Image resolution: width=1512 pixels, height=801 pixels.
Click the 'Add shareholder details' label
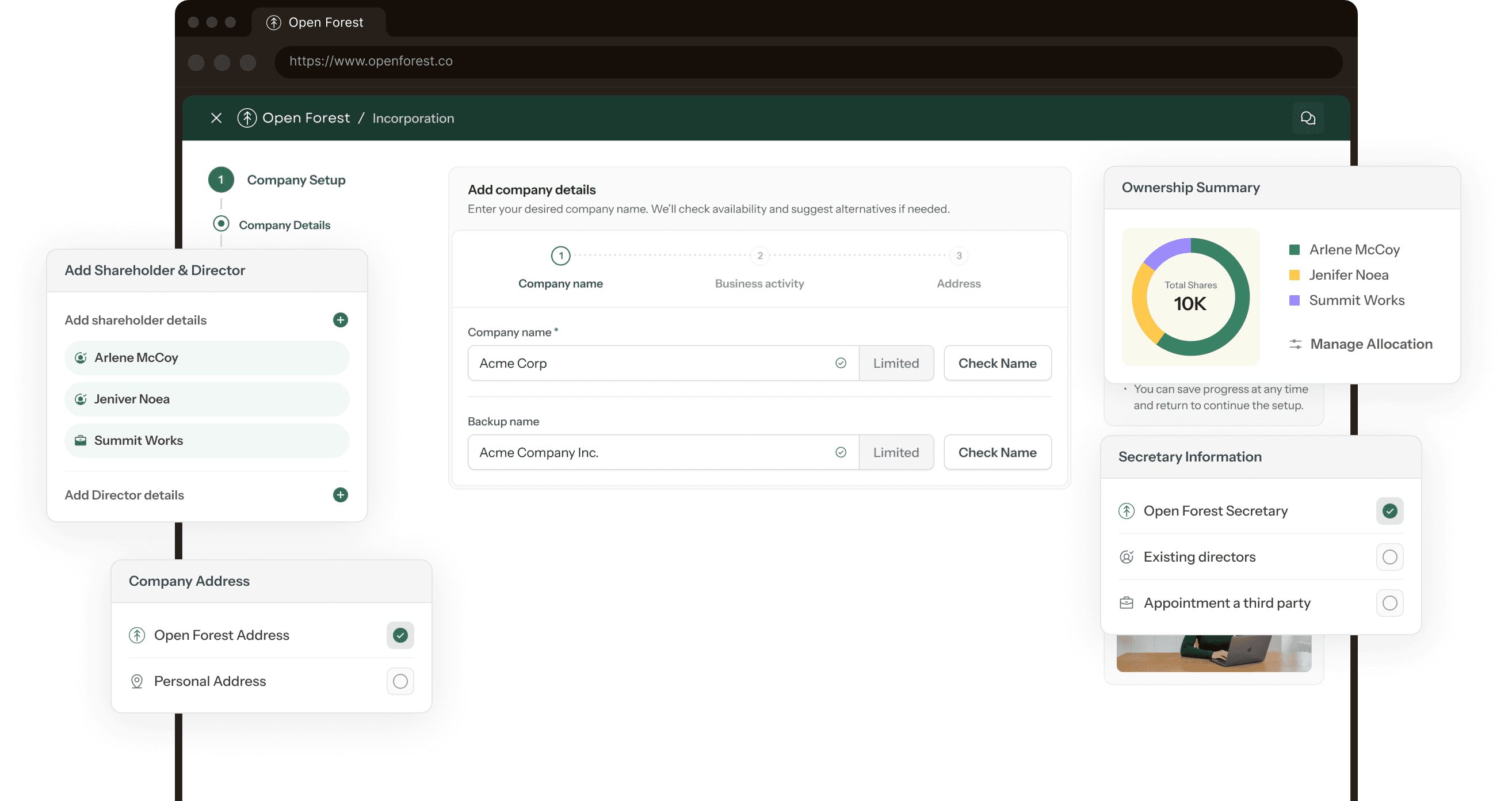pos(136,320)
